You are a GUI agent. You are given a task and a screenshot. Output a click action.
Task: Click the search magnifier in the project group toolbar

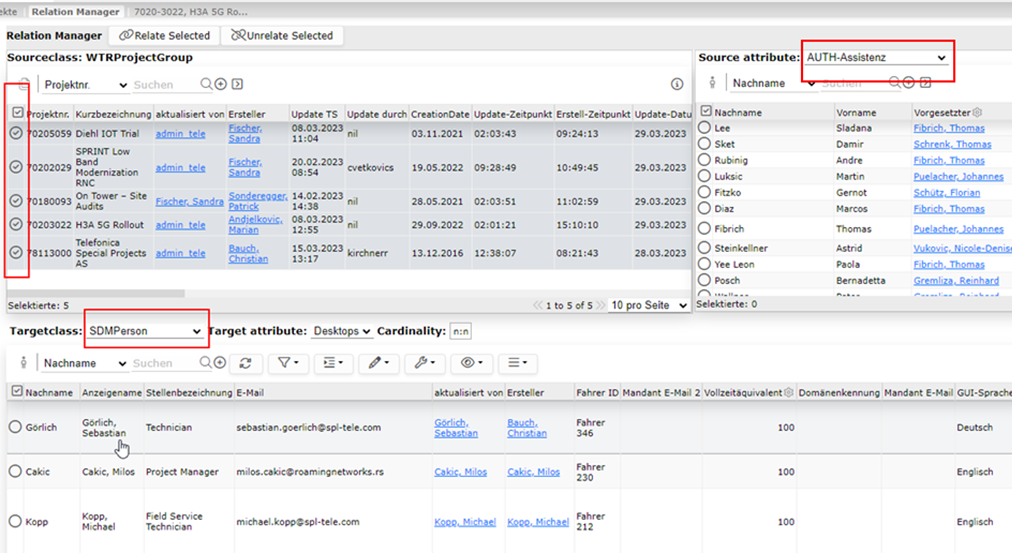coord(206,84)
